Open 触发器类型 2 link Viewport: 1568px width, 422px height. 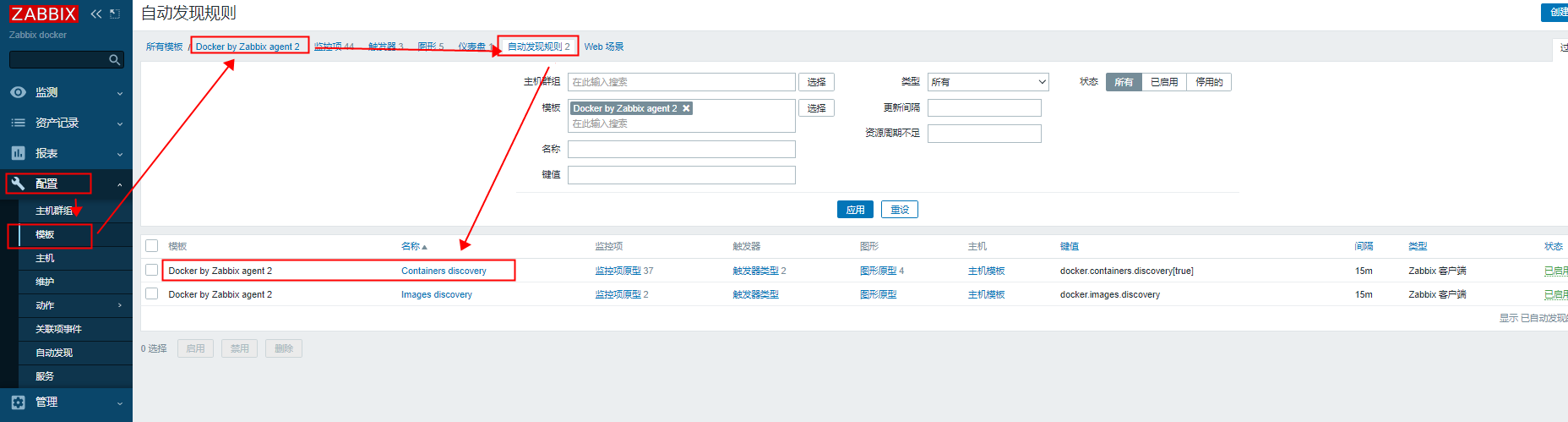pyautogui.click(x=759, y=271)
